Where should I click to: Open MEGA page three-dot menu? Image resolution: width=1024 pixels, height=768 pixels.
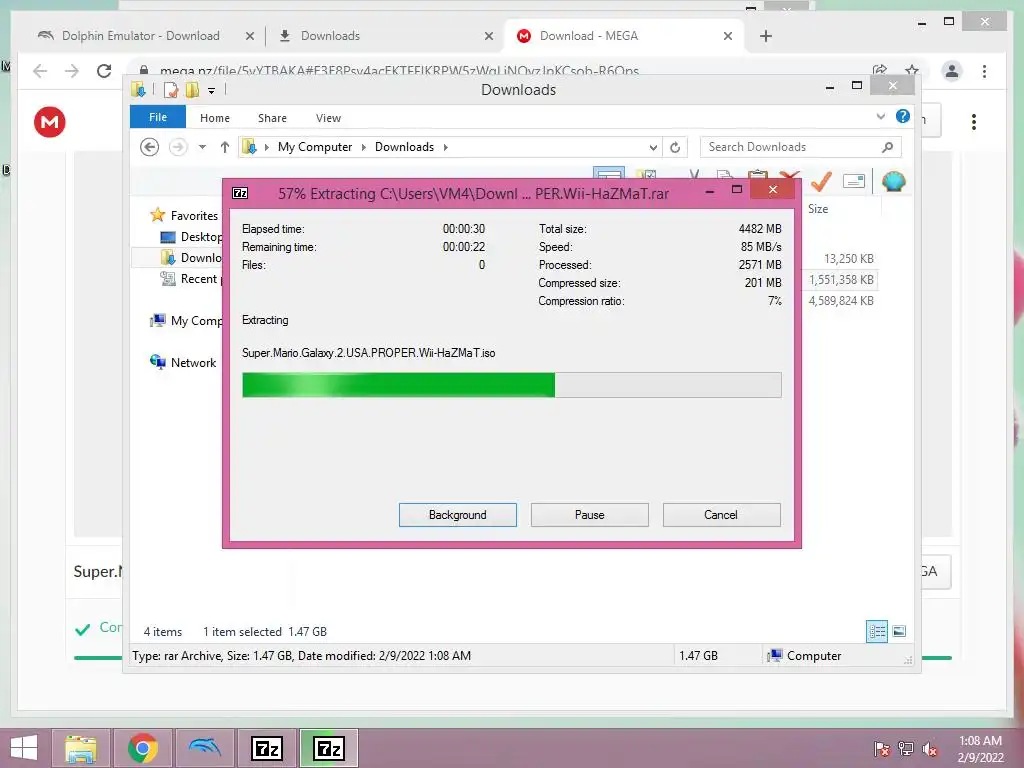[x=974, y=121]
